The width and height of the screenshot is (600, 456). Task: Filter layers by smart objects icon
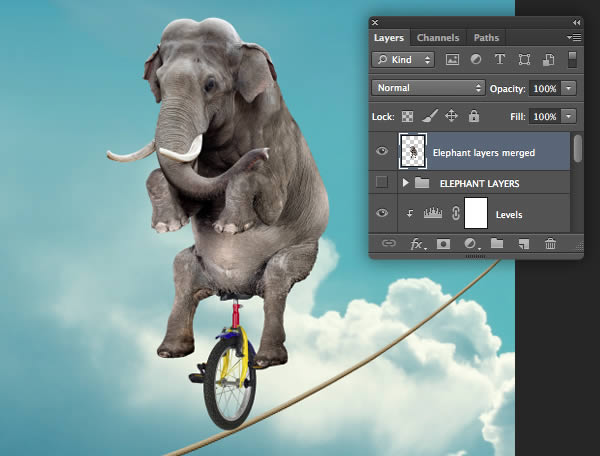click(x=548, y=60)
